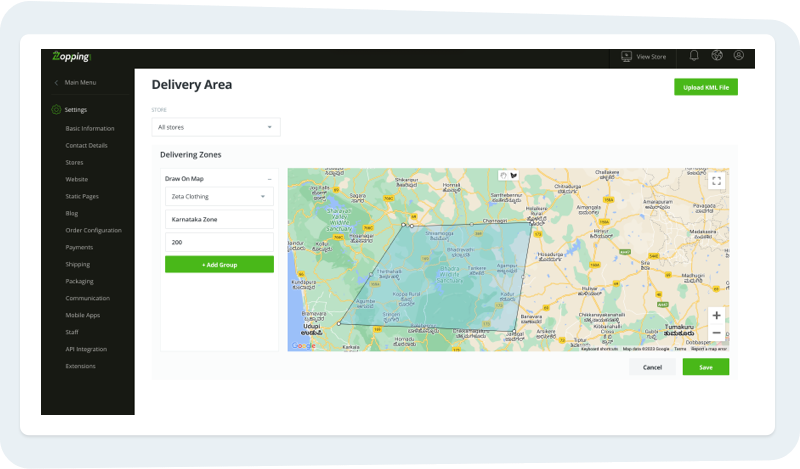Open Communication settings page
Screen dimensions: 800x469
[x=87, y=298]
